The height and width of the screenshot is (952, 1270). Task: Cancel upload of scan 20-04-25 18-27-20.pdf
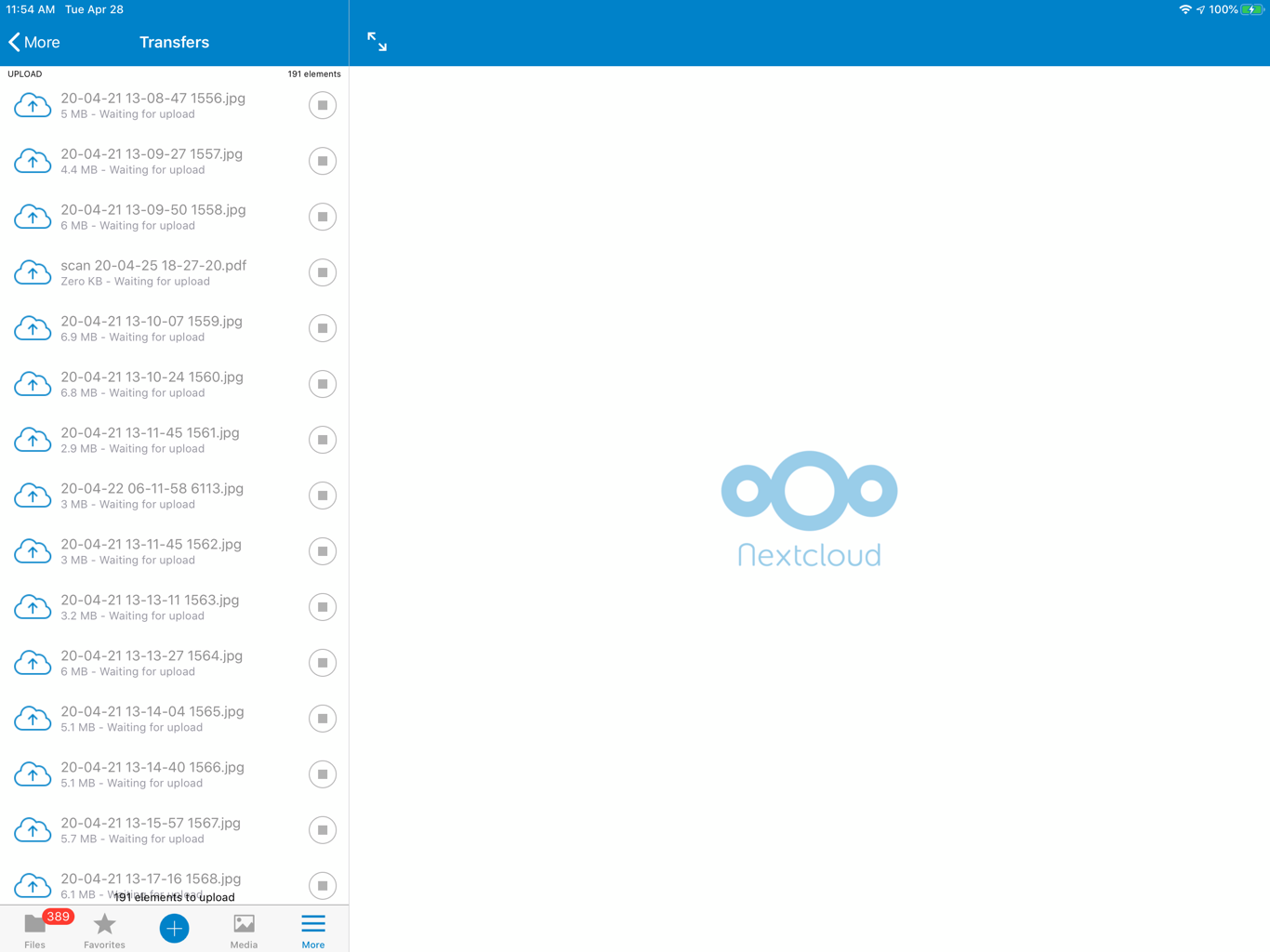(323, 272)
